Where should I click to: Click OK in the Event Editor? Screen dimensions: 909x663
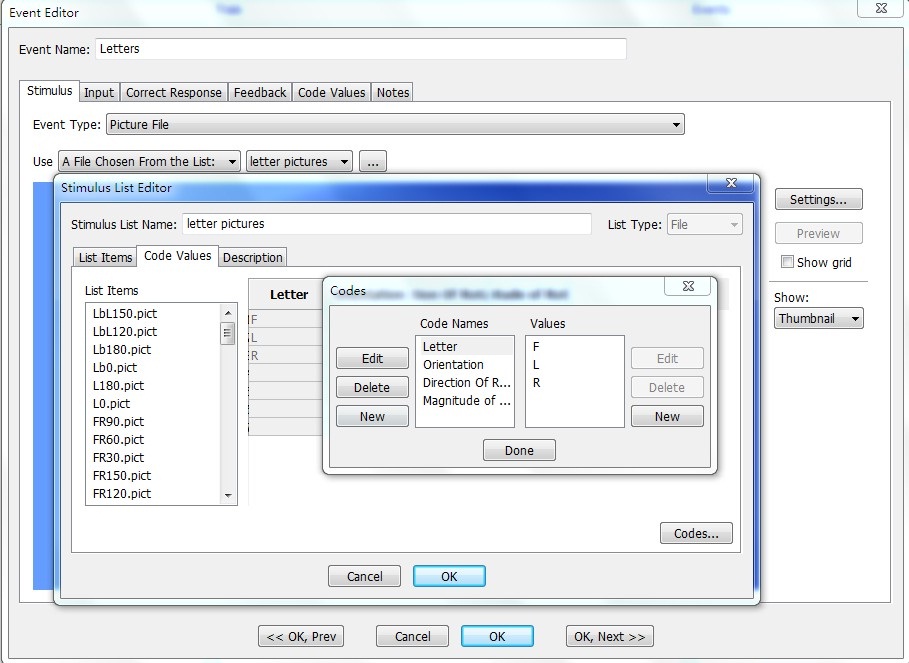click(x=497, y=636)
